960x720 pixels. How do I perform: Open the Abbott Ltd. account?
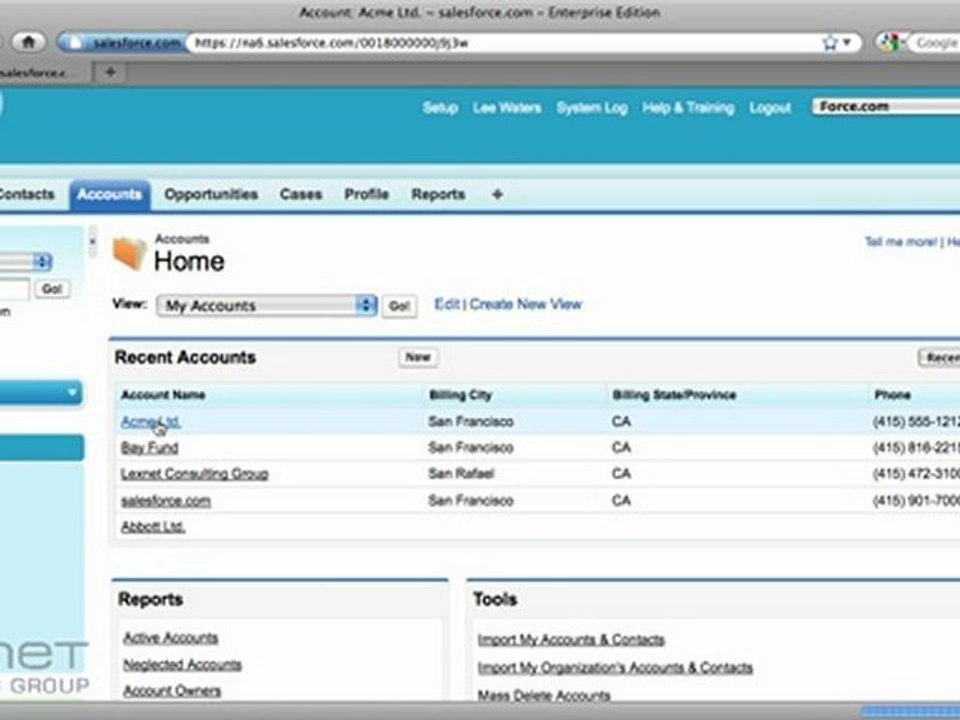click(x=153, y=527)
